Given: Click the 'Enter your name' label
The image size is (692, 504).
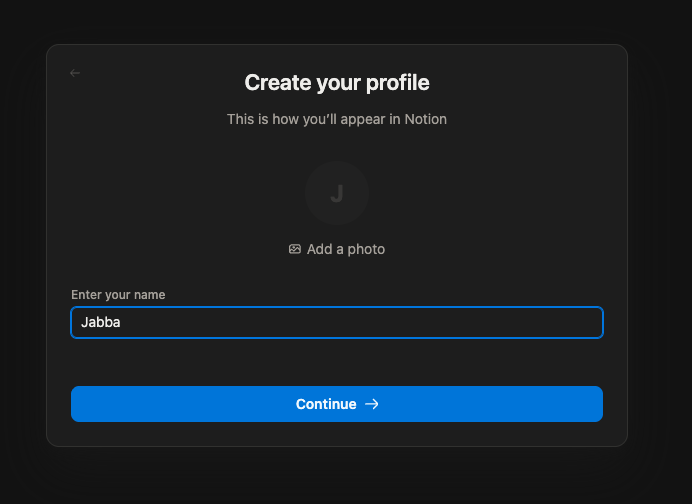Looking at the screenshot, I should pyautogui.click(x=118, y=295).
